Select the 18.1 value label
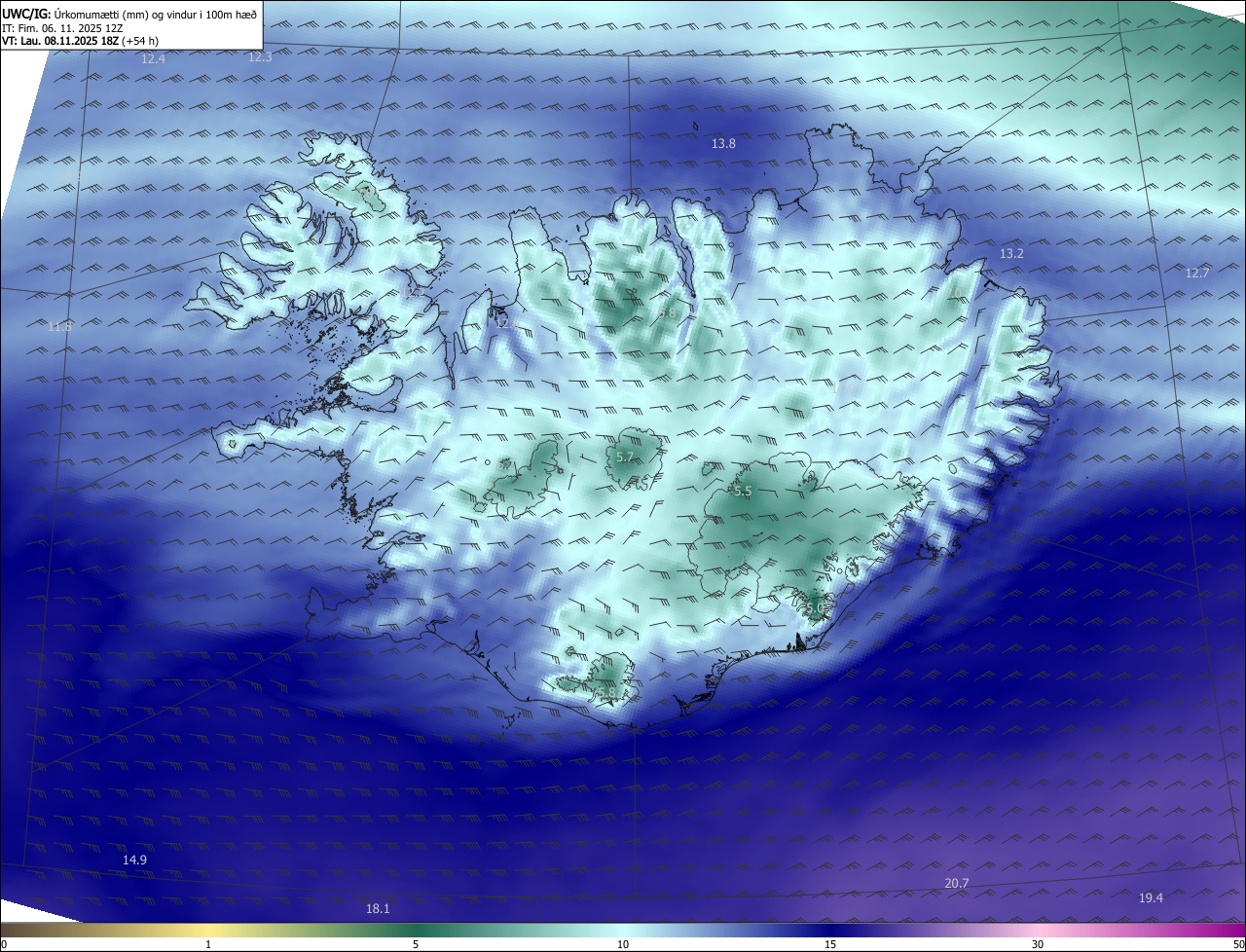Screen dimensions: 1246x952 tap(378, 909)
